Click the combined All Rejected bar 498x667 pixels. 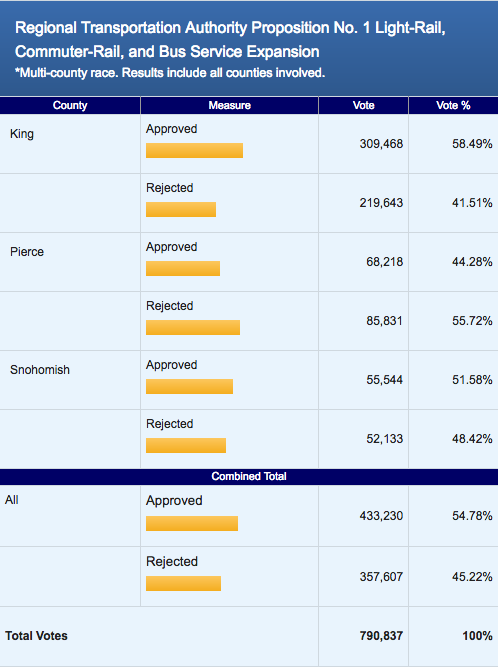[183, 584]
